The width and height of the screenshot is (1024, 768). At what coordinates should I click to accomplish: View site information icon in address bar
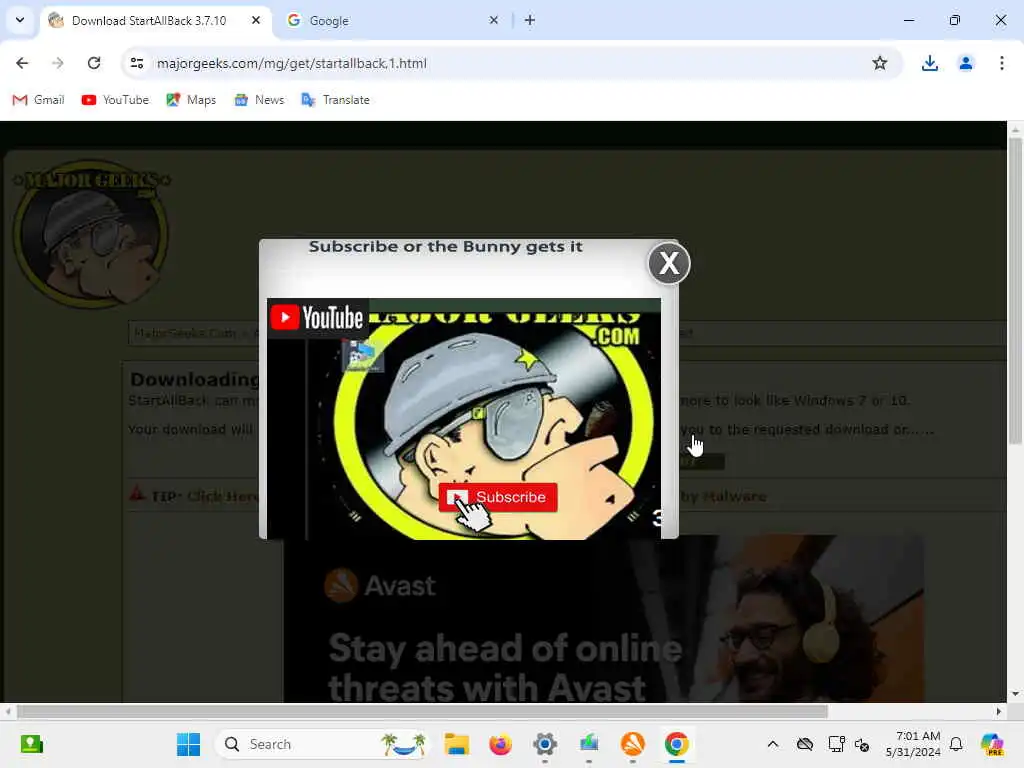136,63
